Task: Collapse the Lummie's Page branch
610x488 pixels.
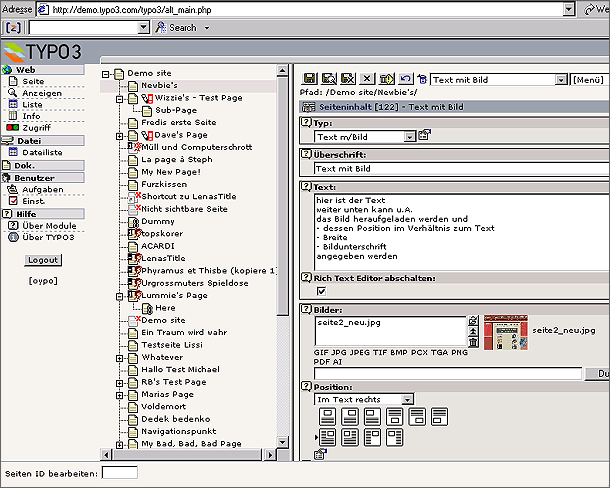Action: pos(119,297)
